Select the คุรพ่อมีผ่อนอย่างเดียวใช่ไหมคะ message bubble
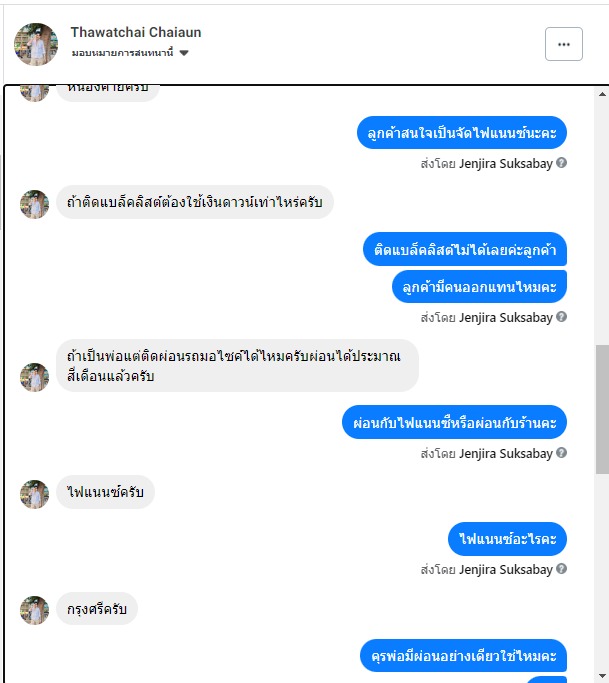Viewport: 609px width, 683px height. point(464,656)
